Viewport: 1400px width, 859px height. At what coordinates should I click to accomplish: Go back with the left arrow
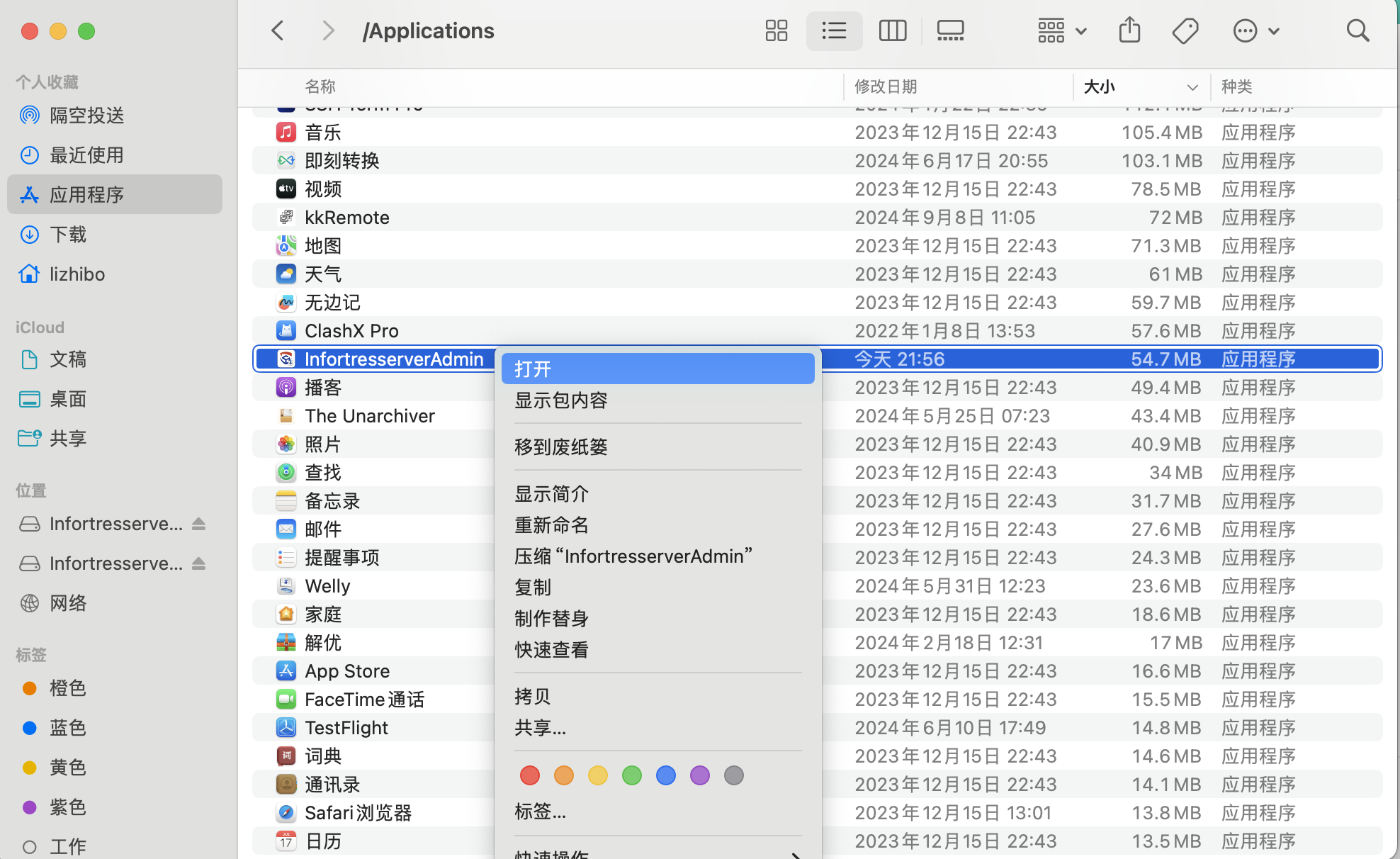(278, 30)
